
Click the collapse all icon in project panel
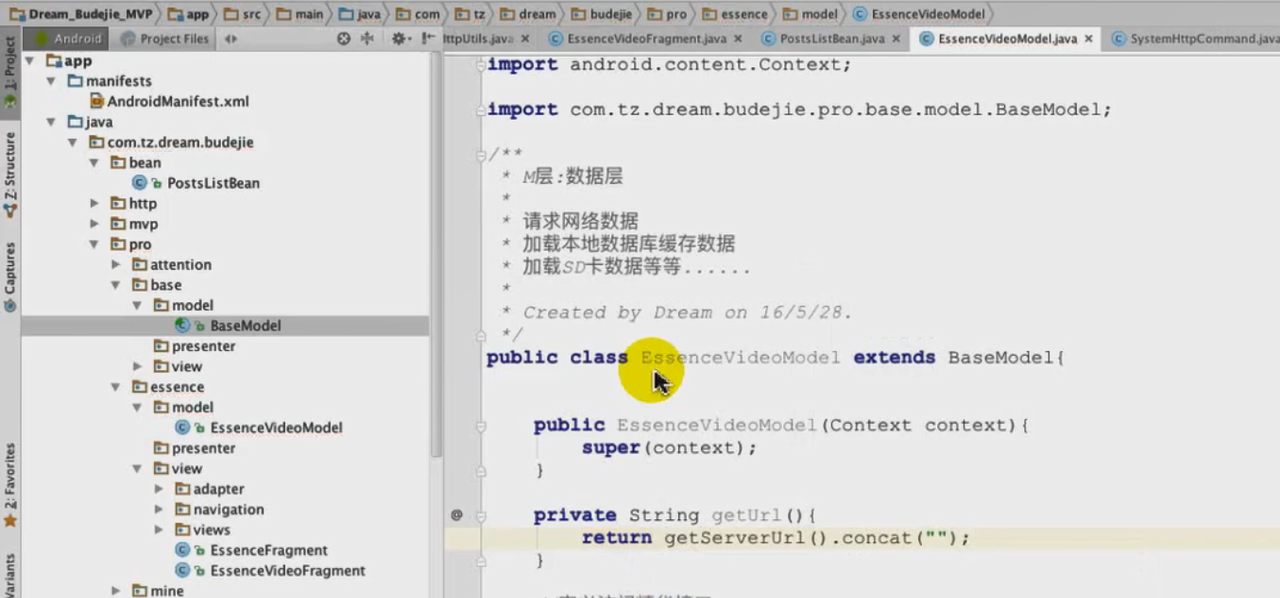coord(366,38)
